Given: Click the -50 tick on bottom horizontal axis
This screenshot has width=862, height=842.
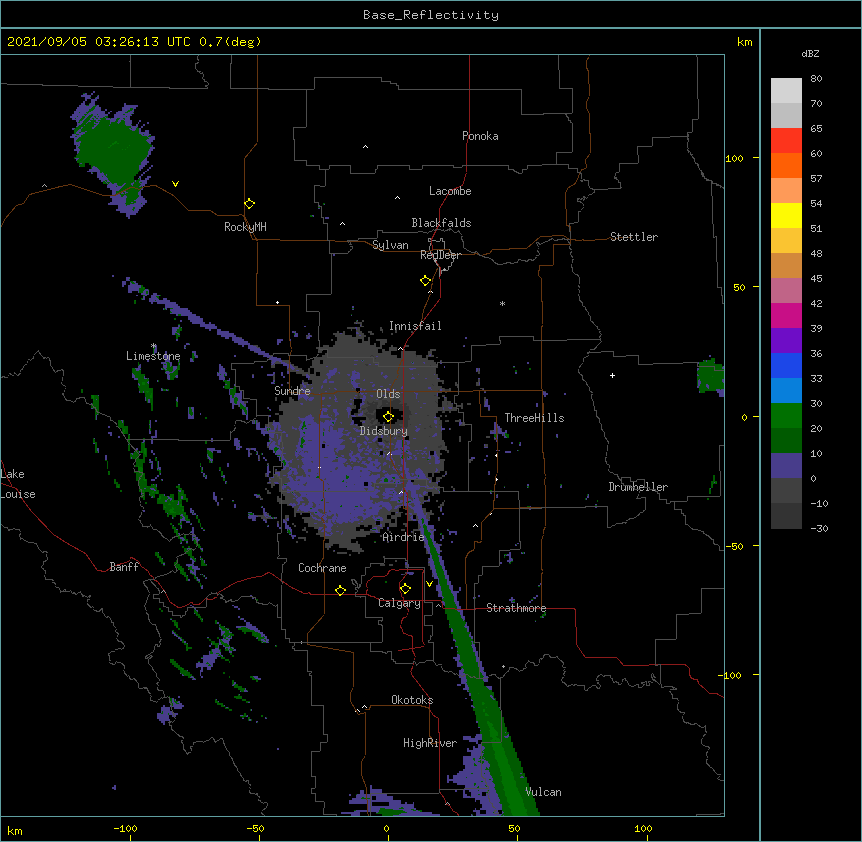Looking at the screenshot, I should click(255, 828).
